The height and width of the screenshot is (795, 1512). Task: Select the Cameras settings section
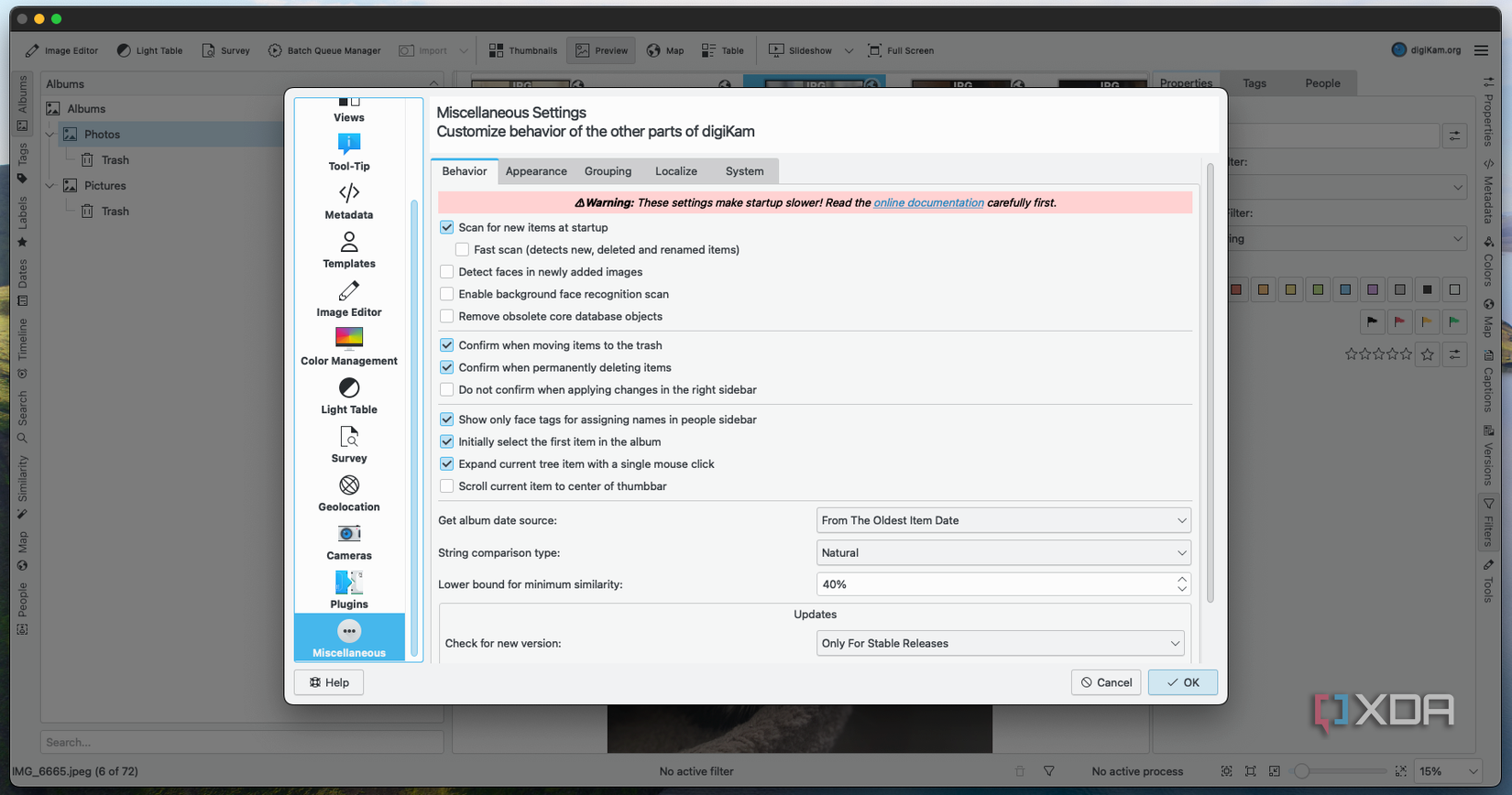pyautogui.click(x=349, y=540)
